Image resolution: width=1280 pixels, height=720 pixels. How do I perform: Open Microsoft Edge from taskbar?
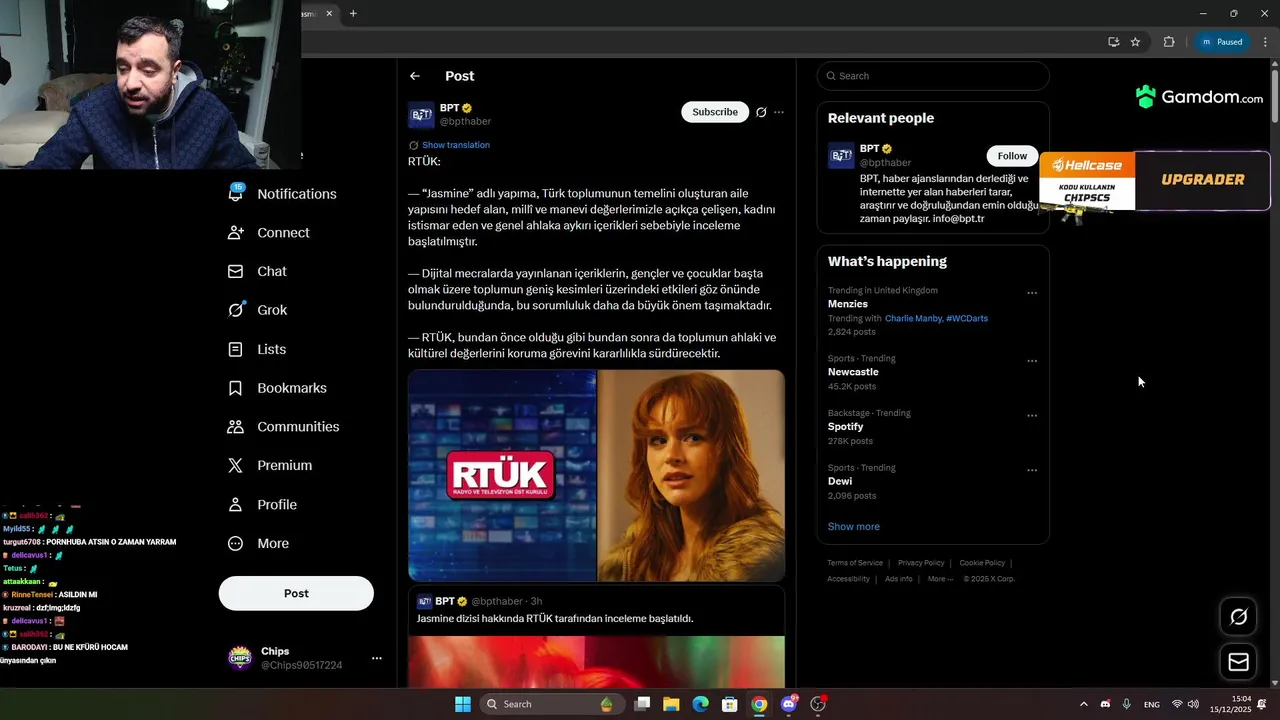(x=701, y=704)
